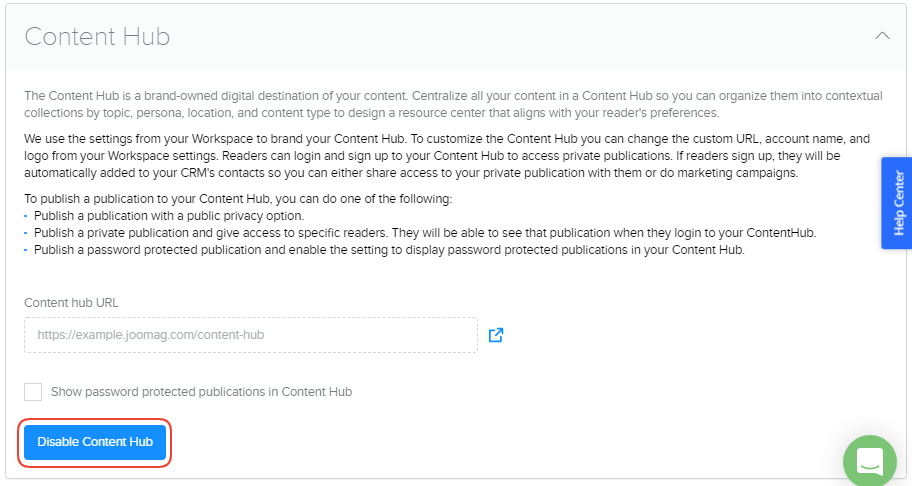
Task: Open the Help Center side tab
Action: click(897, 203)
